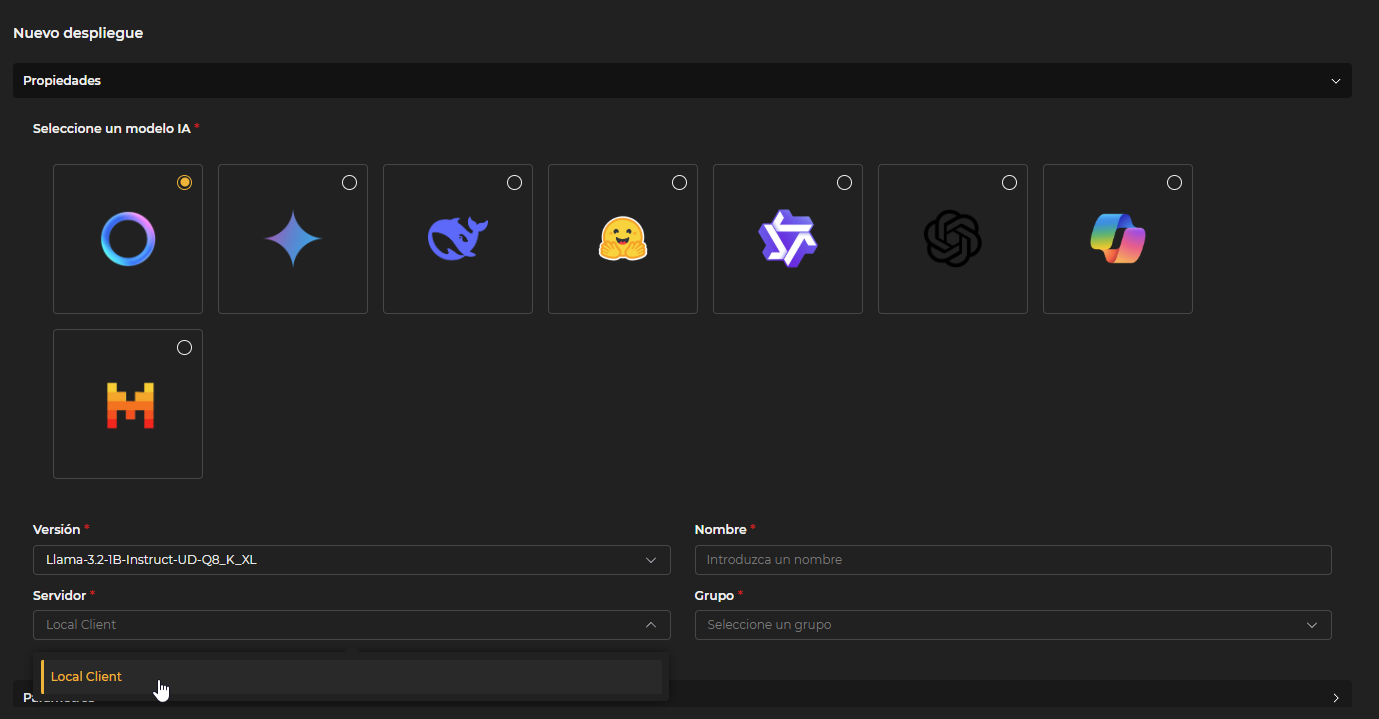
Task: Close the Servidor dropdown field
Action: tap(352, 625)
